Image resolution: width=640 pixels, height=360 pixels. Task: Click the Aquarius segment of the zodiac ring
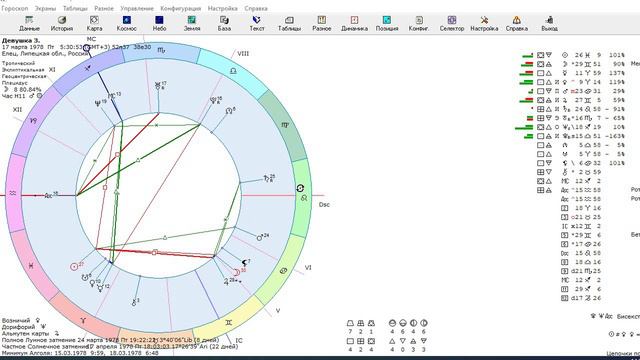pos(13,193)
